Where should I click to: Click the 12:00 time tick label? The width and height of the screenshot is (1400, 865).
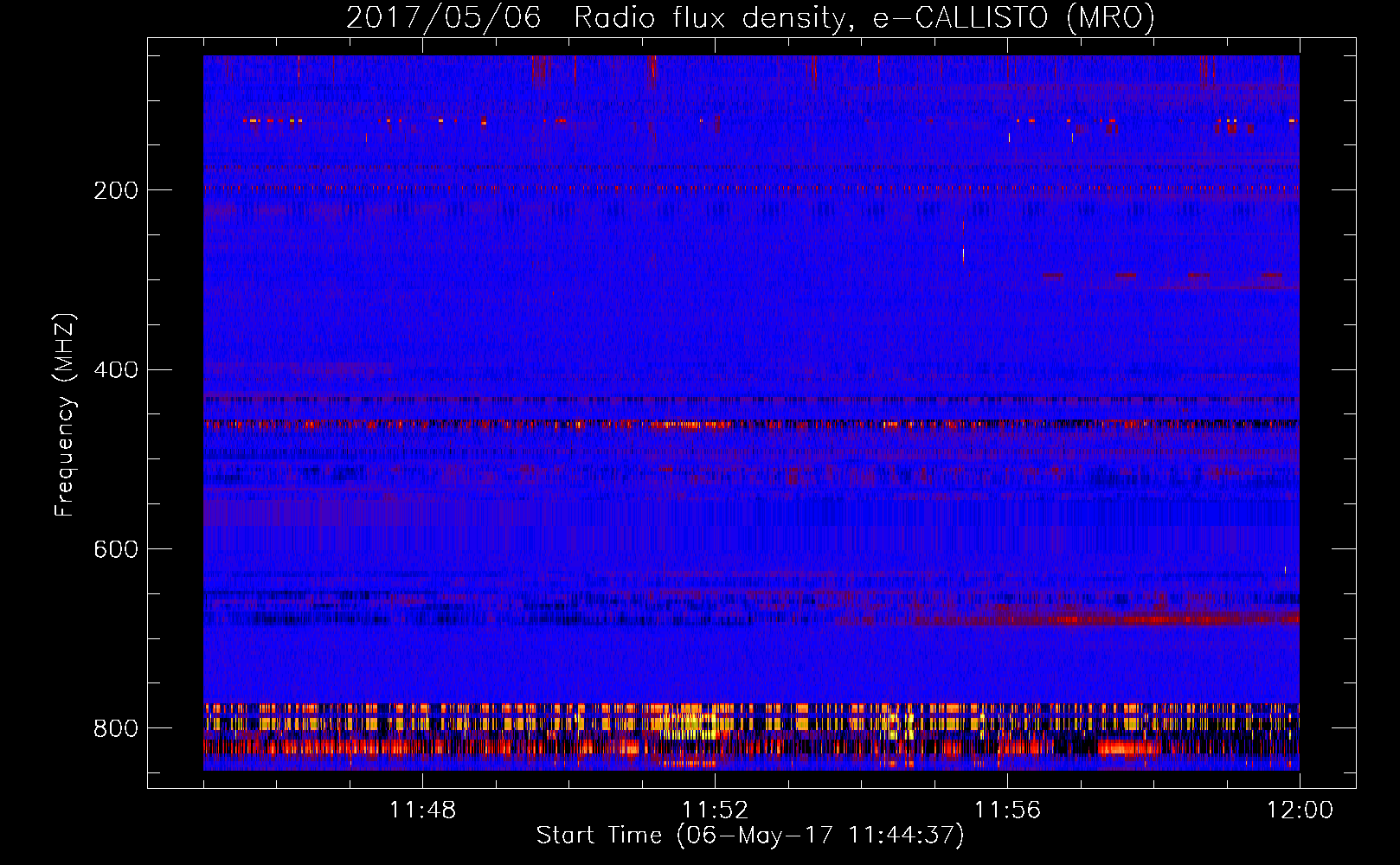pyautogui.click(x=1300, y=811)
